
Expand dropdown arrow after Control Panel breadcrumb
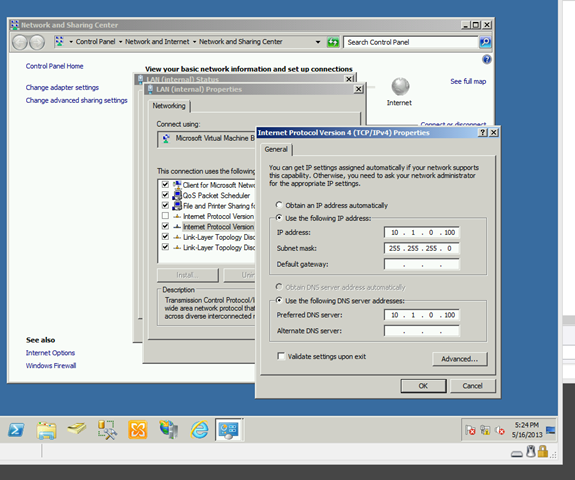(120, 42)
